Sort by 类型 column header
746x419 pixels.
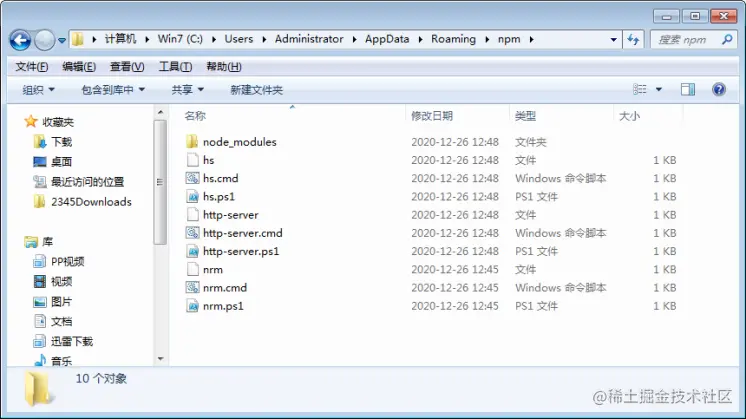click(x=525, y=116)
